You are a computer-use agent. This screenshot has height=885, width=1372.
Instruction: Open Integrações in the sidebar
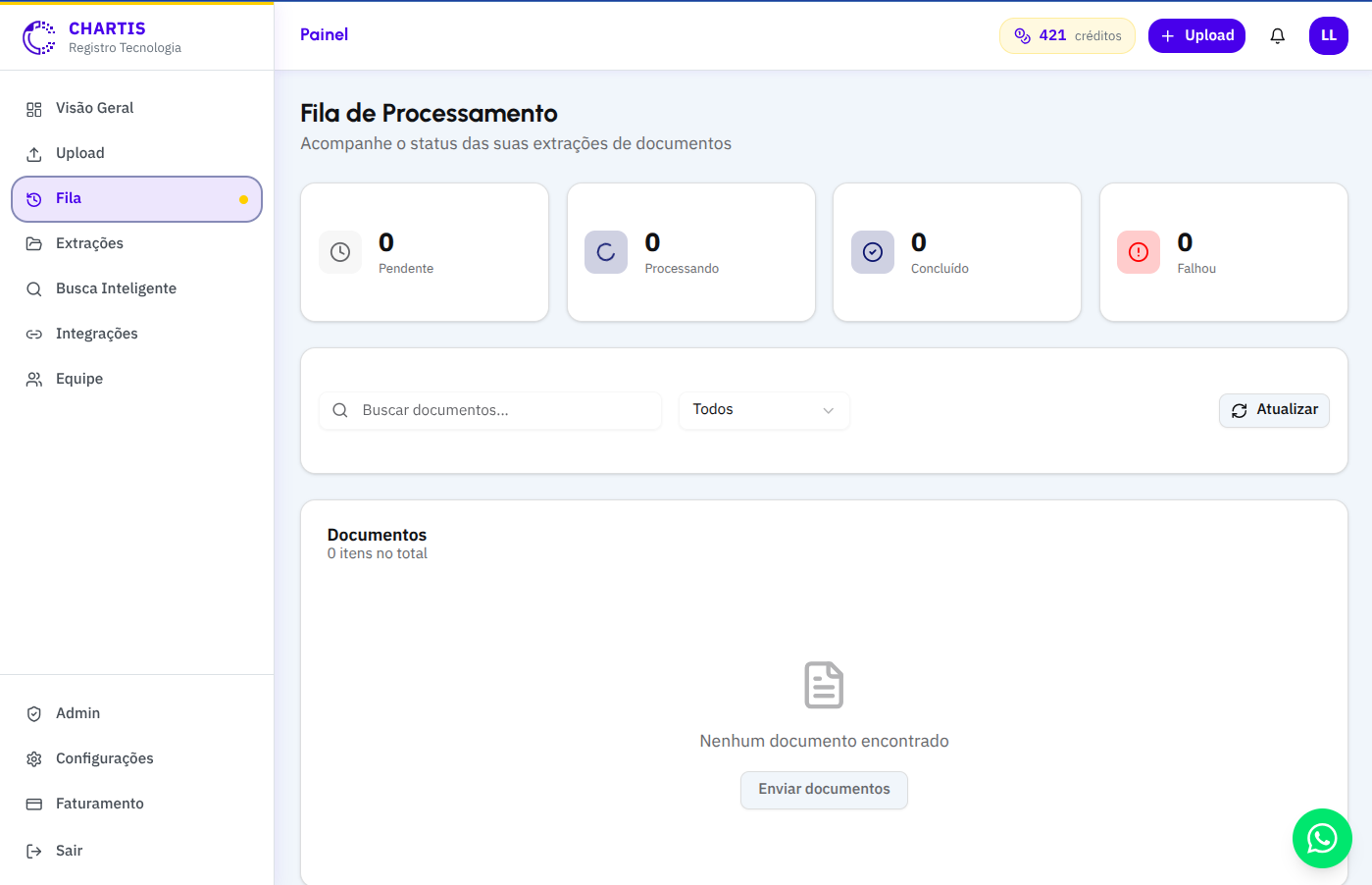pos(136,334)
